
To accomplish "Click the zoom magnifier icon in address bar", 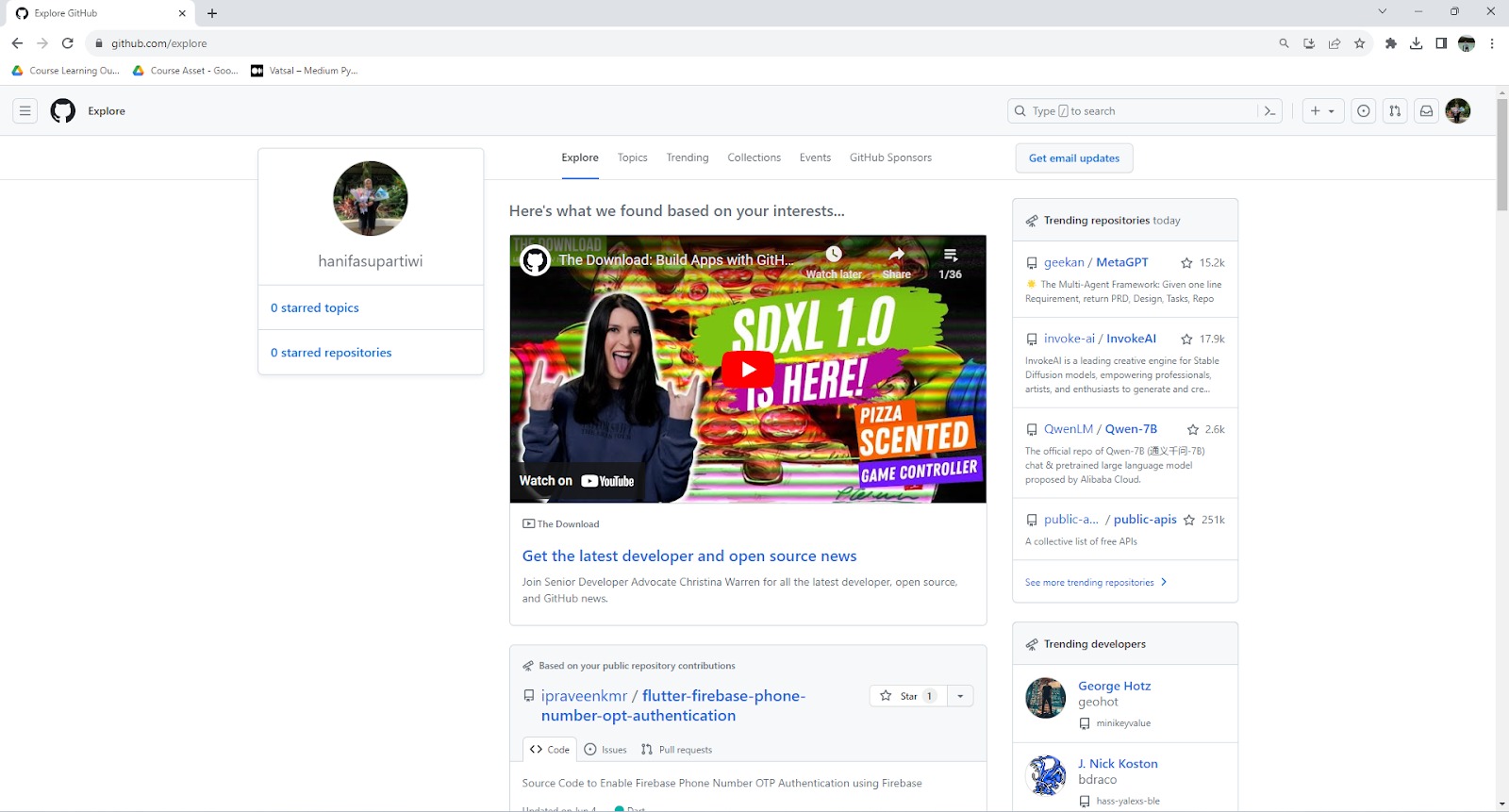I will pos(1284,43).
